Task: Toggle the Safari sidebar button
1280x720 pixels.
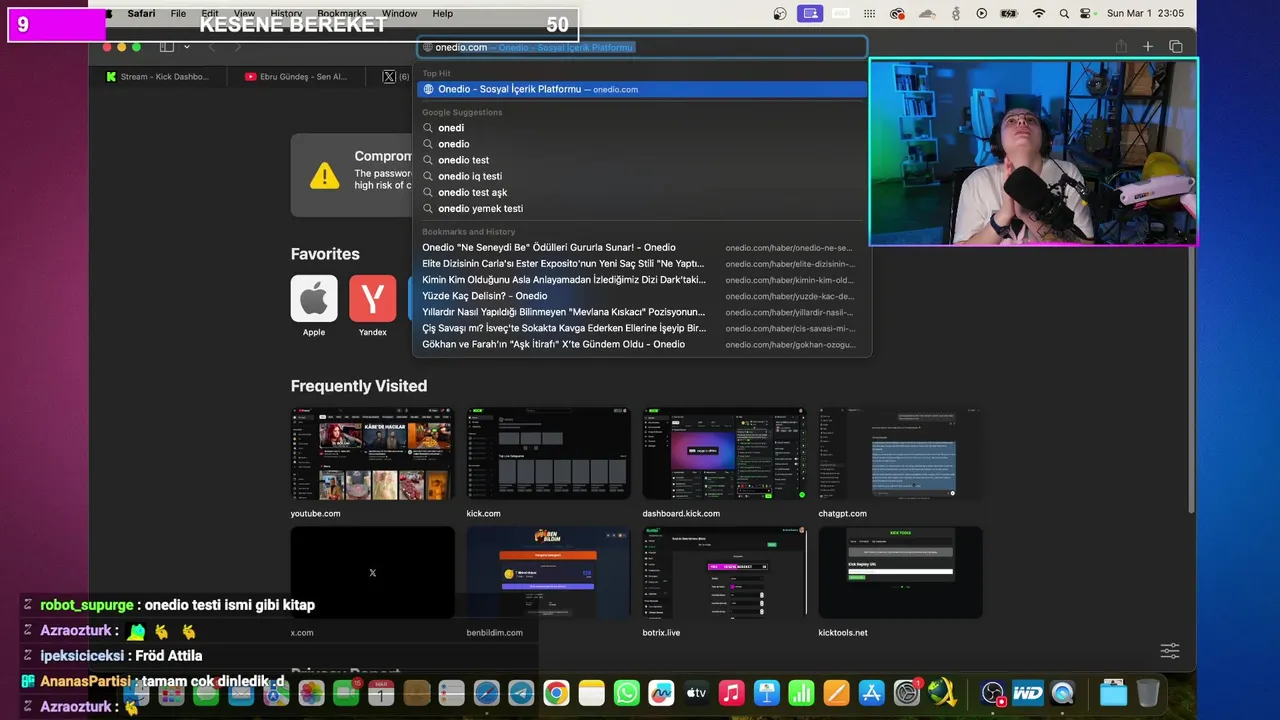Action: coord(167,47)
